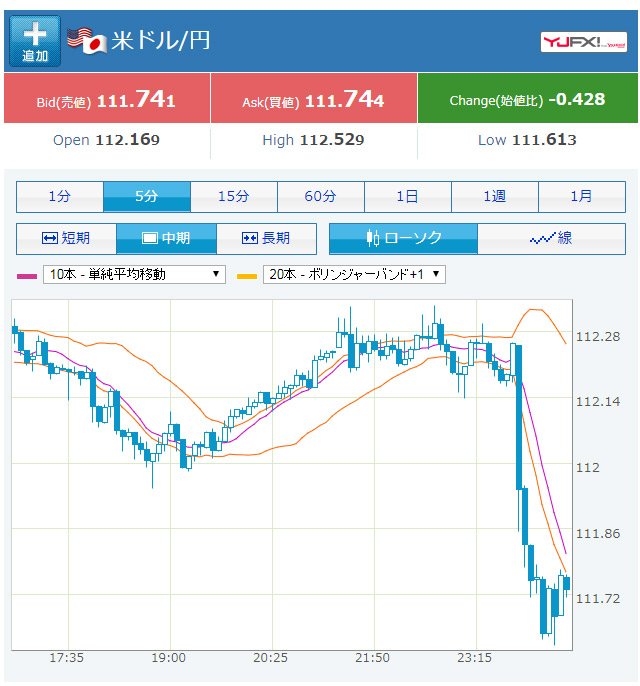
Task: Click the 112 price axis label
Action: (x=588, y=468)
